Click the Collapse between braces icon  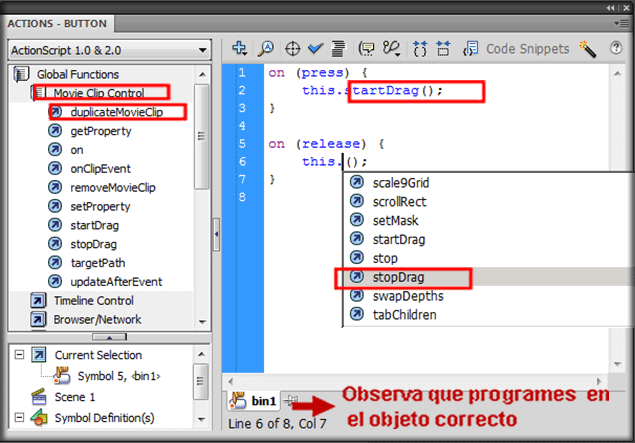click(419, 48)
